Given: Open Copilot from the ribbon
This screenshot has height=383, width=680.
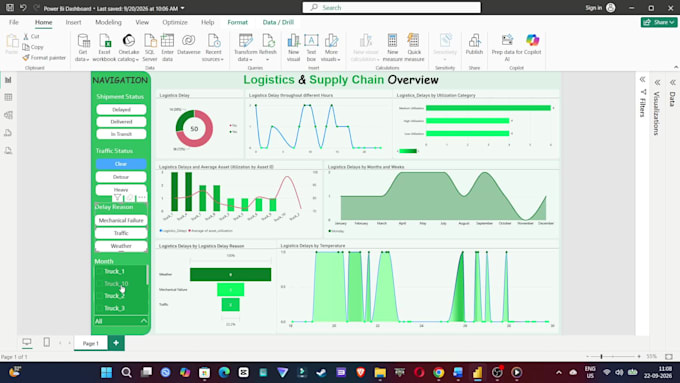Looking at the screenshot, I should click(533, 45).
